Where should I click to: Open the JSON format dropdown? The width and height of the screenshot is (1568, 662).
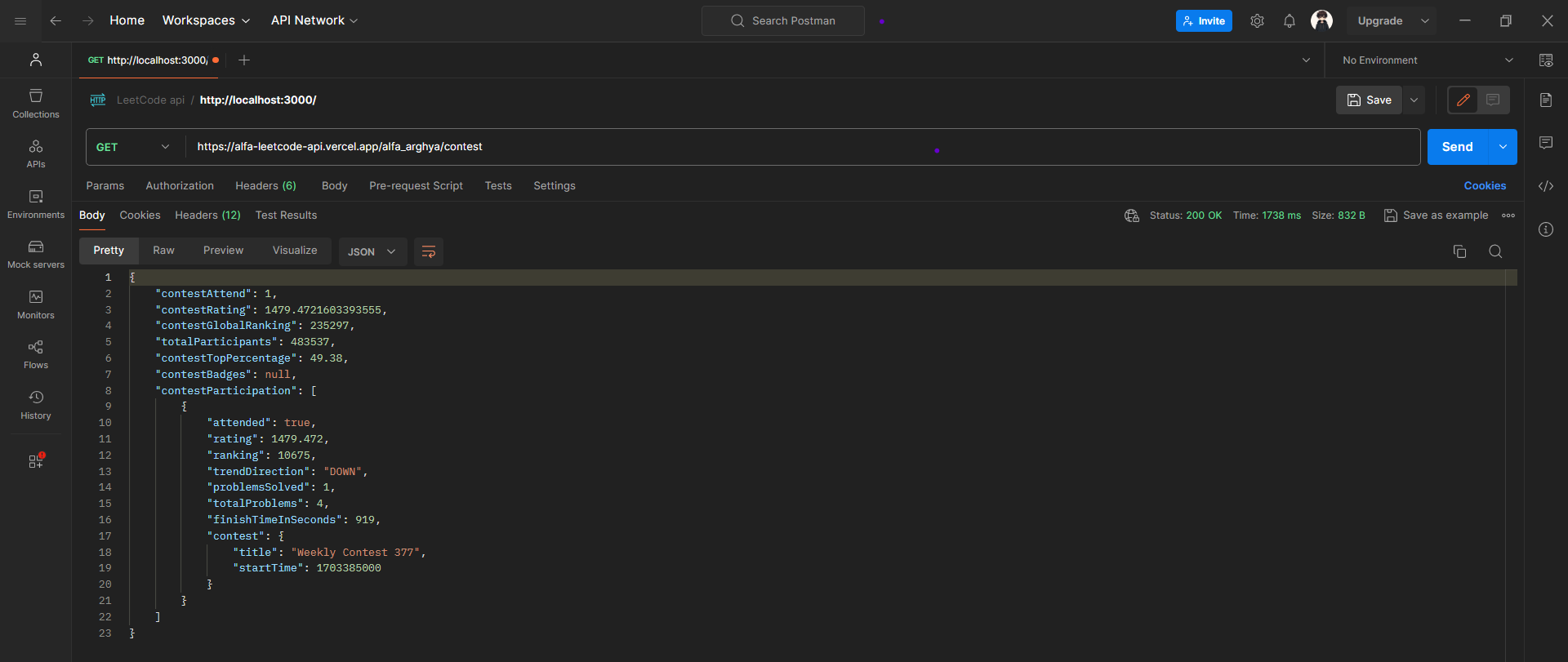pos(372,251)
